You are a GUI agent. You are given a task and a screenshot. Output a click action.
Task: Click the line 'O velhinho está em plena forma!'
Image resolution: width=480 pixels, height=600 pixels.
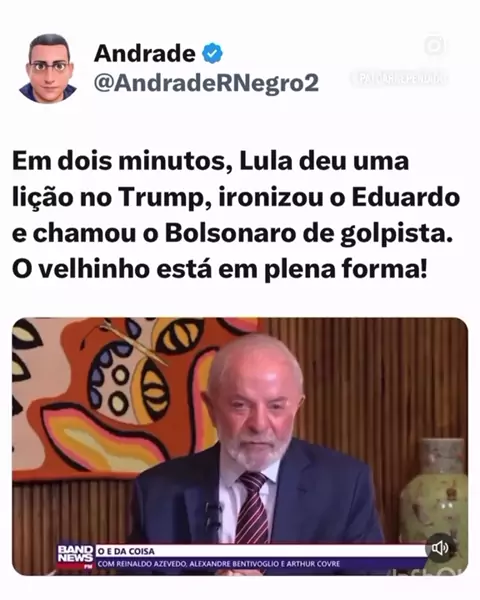pos(219,269)
